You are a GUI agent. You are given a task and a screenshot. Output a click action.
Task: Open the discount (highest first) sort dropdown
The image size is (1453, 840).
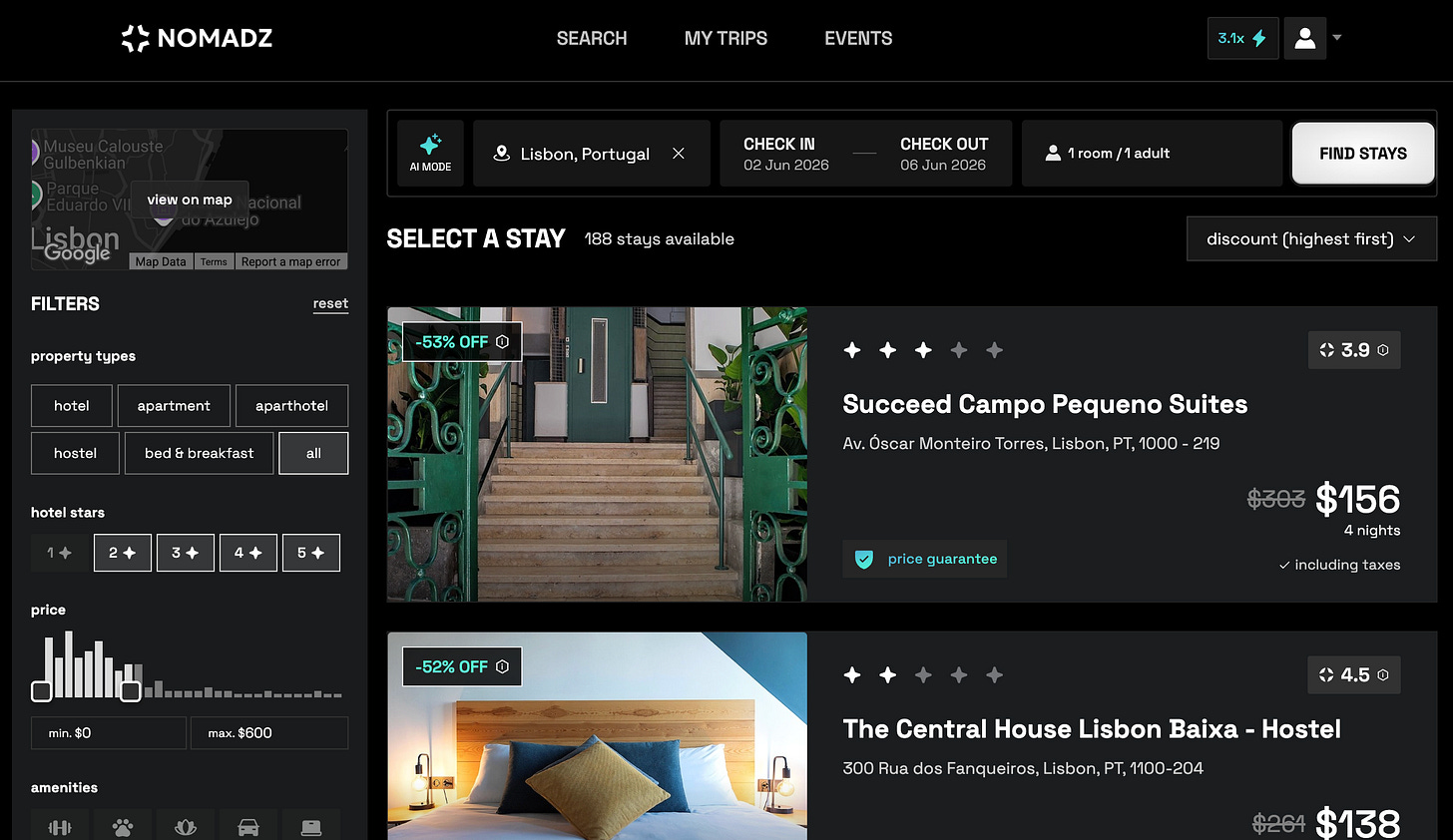[1311, 239]
